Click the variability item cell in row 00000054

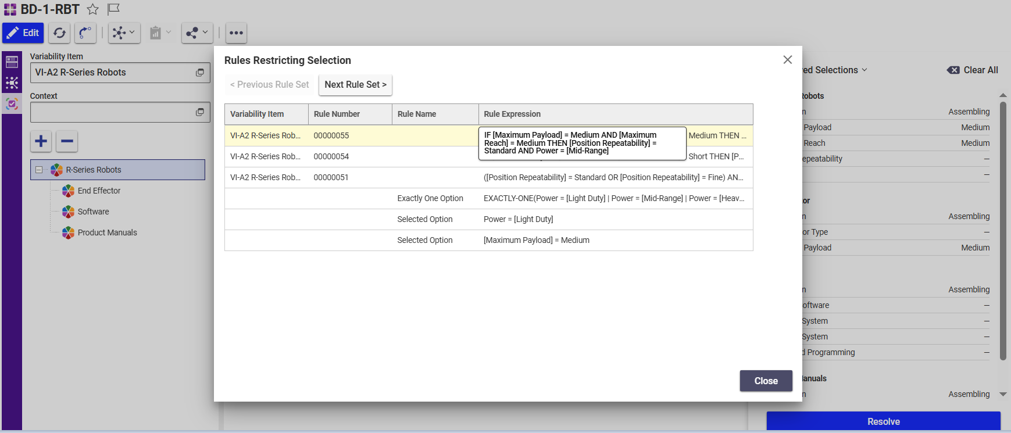(x=266, y=156)
